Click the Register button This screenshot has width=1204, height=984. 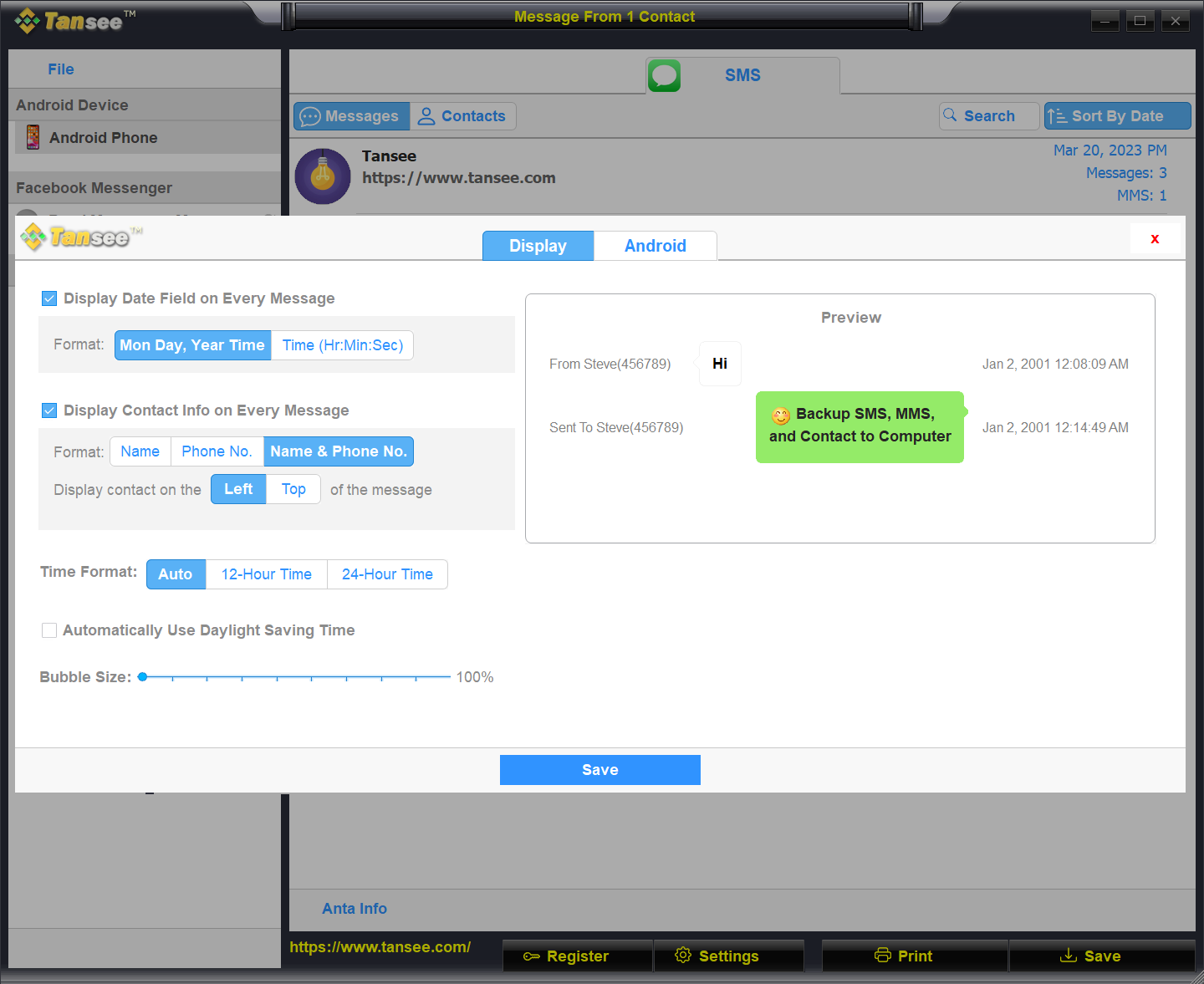pos(578,956)
